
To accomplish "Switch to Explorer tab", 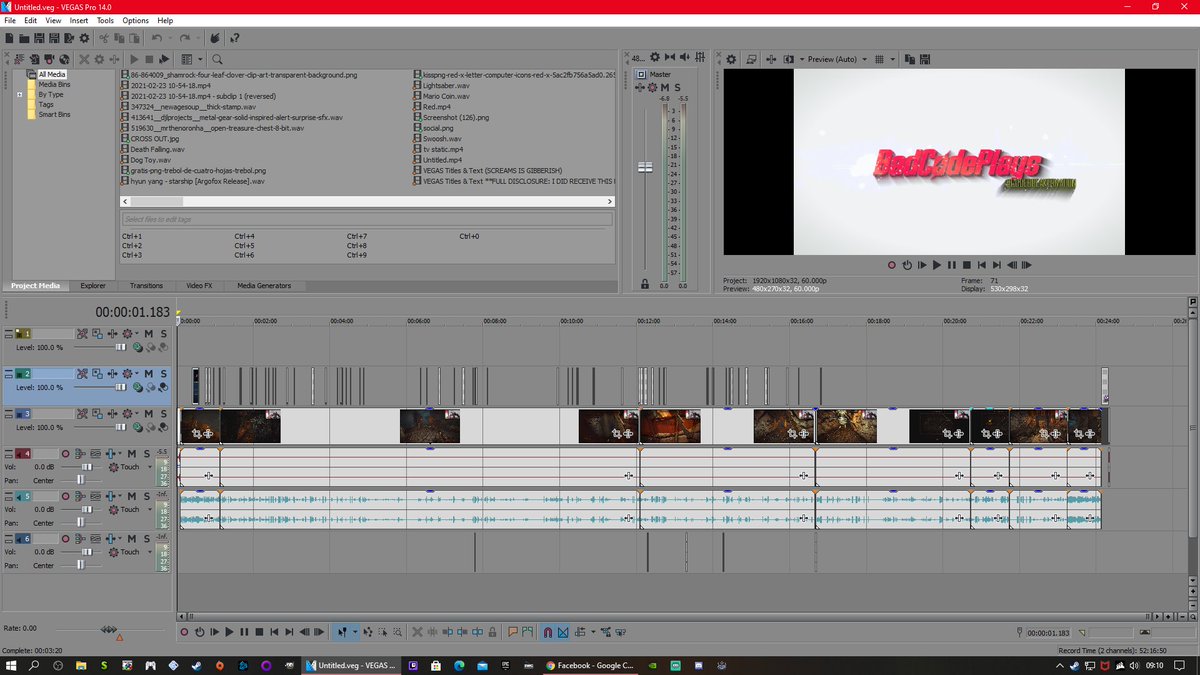I will click(x=93, y=286).
